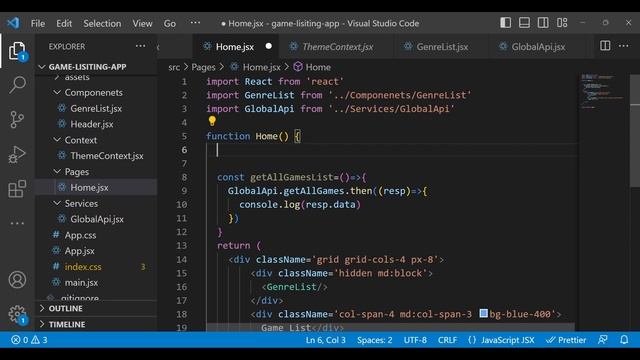Collapse the GAME-LISITING-APP root folder
This screenshot has width=640, height=360.
[x=87, y=67]
